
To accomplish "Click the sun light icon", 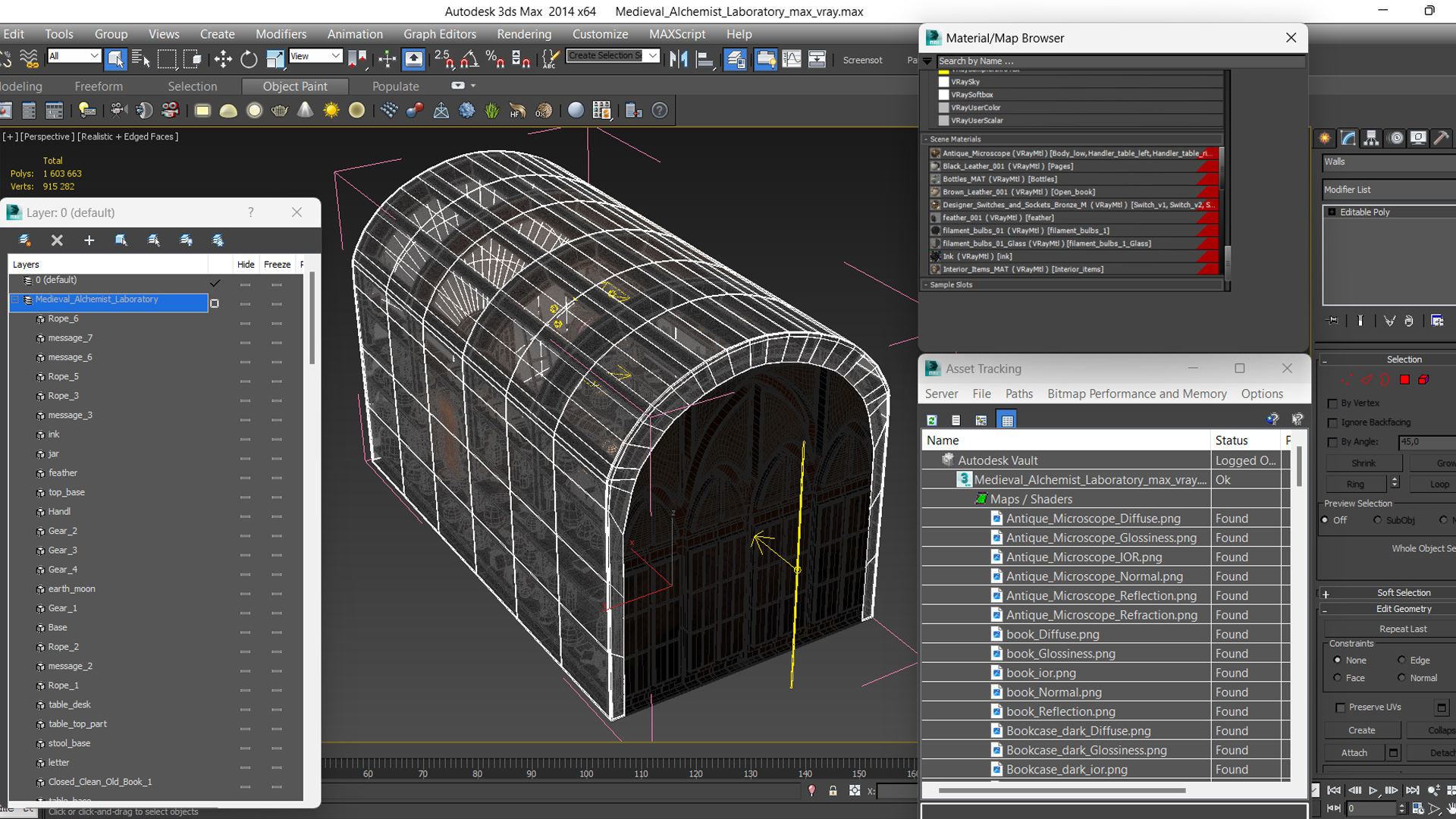I will 331,111.
